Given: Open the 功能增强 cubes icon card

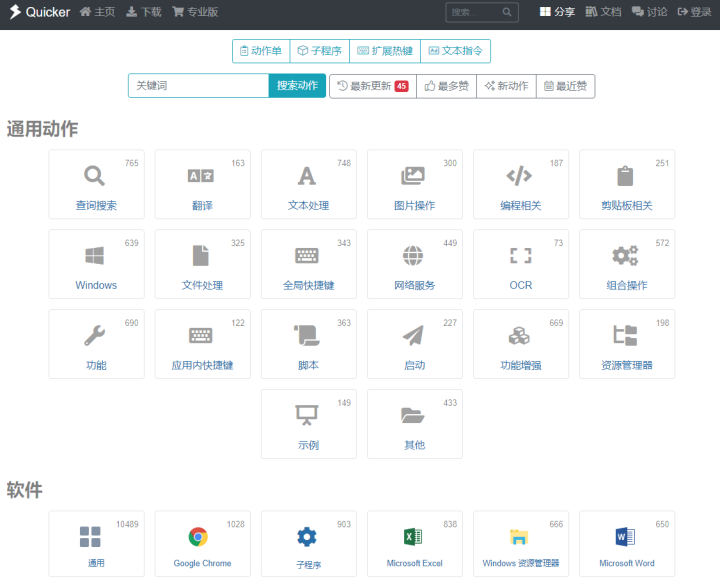Looking at the screenshot, I should (521, 344).
